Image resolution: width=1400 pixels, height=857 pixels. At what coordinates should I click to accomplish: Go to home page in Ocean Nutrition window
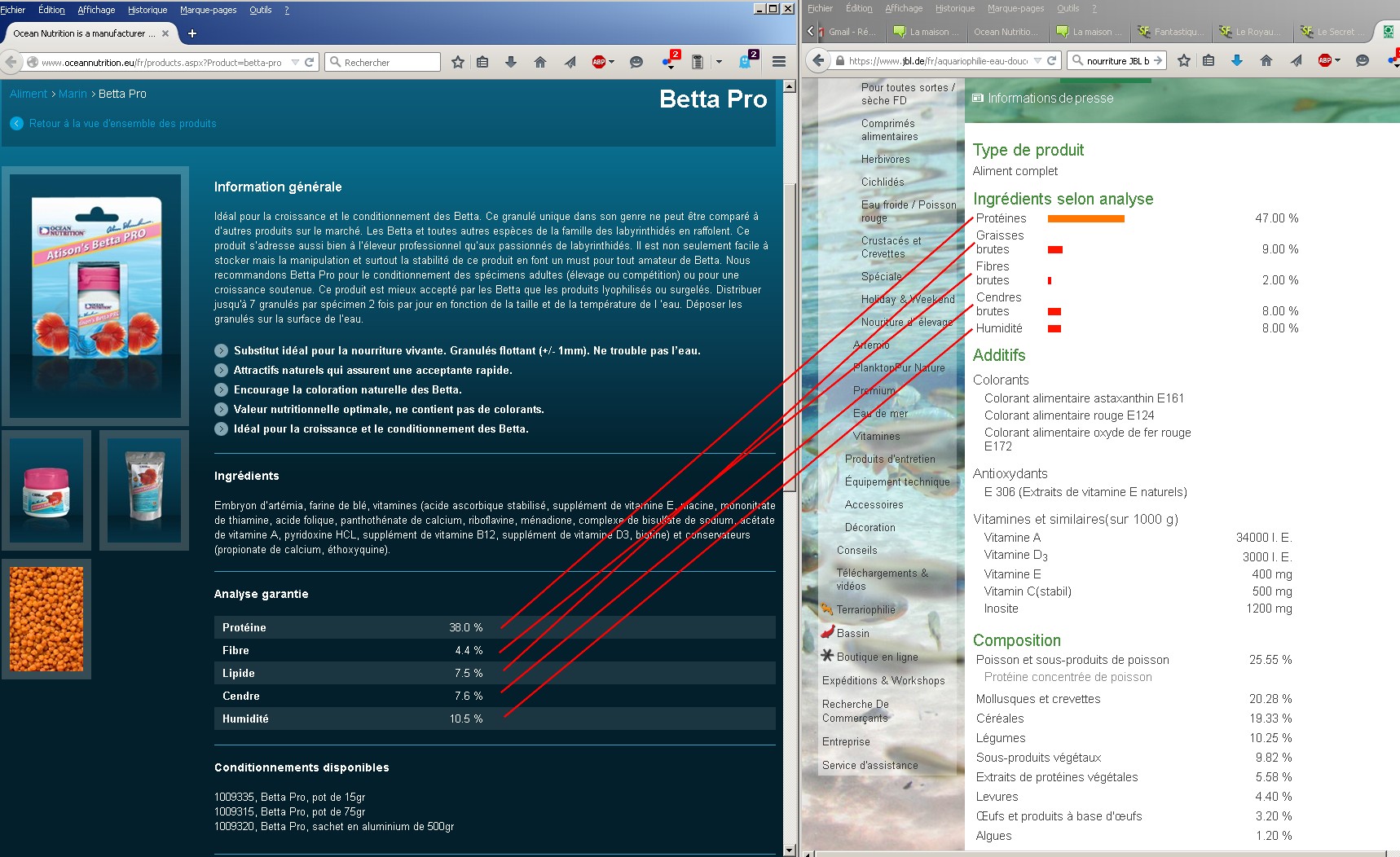pos(539,62)
